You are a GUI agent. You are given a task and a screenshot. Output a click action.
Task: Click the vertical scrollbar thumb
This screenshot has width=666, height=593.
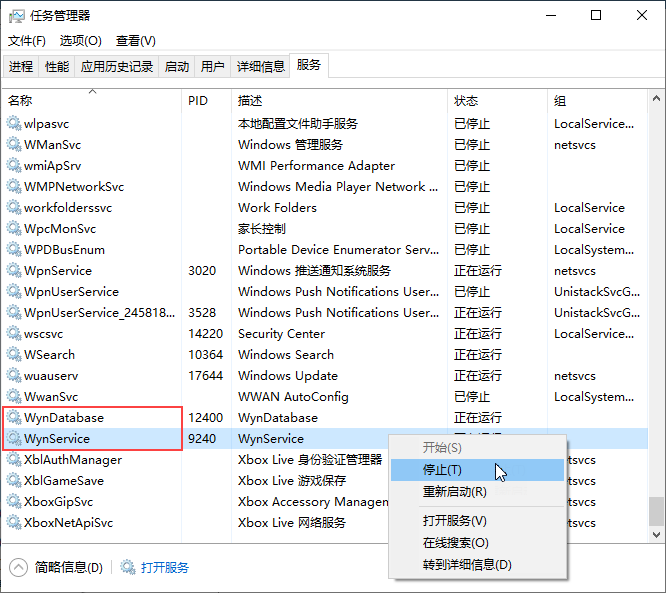click(656, 511)
